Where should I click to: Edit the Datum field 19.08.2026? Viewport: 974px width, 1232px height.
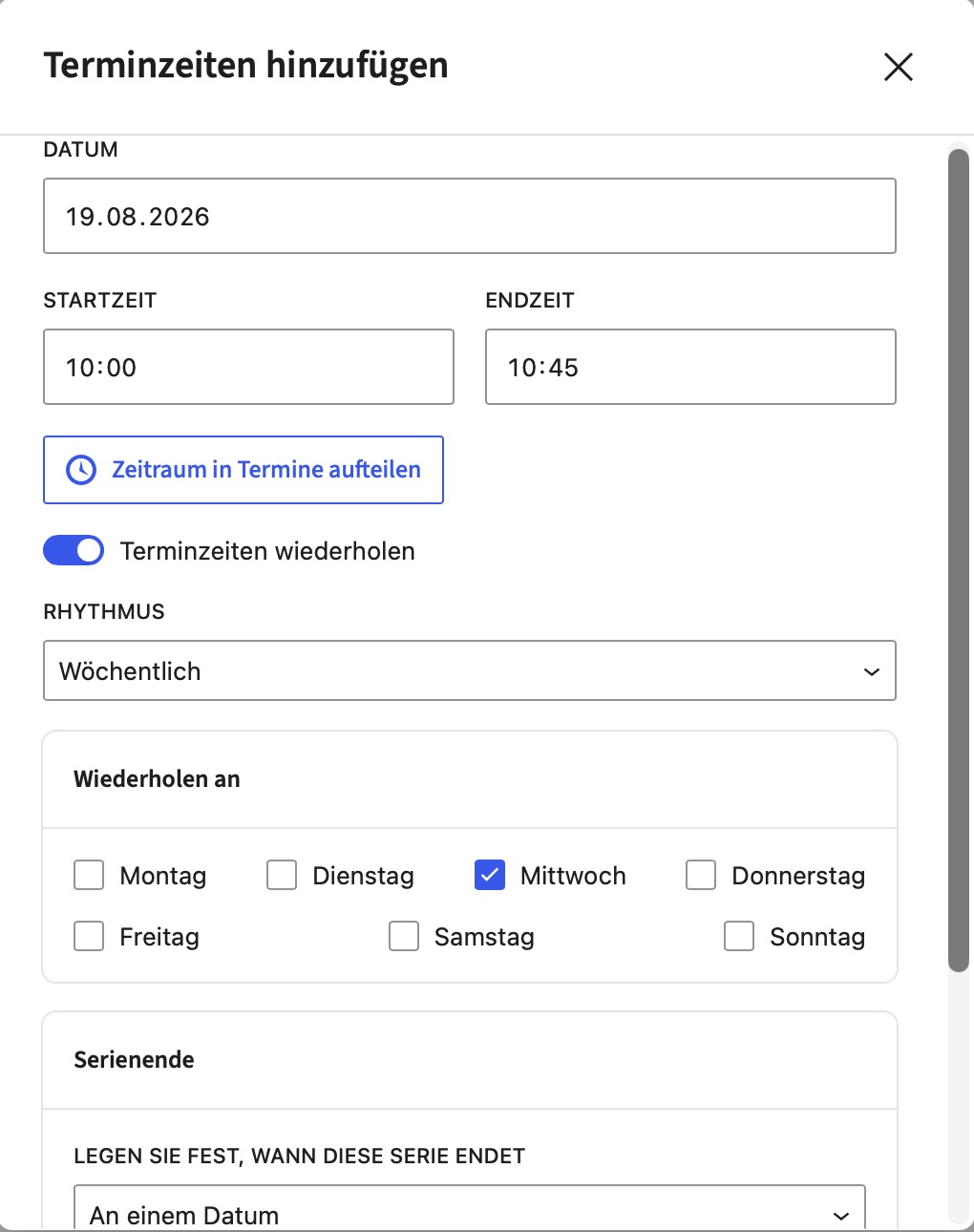(x=470, y=216)
